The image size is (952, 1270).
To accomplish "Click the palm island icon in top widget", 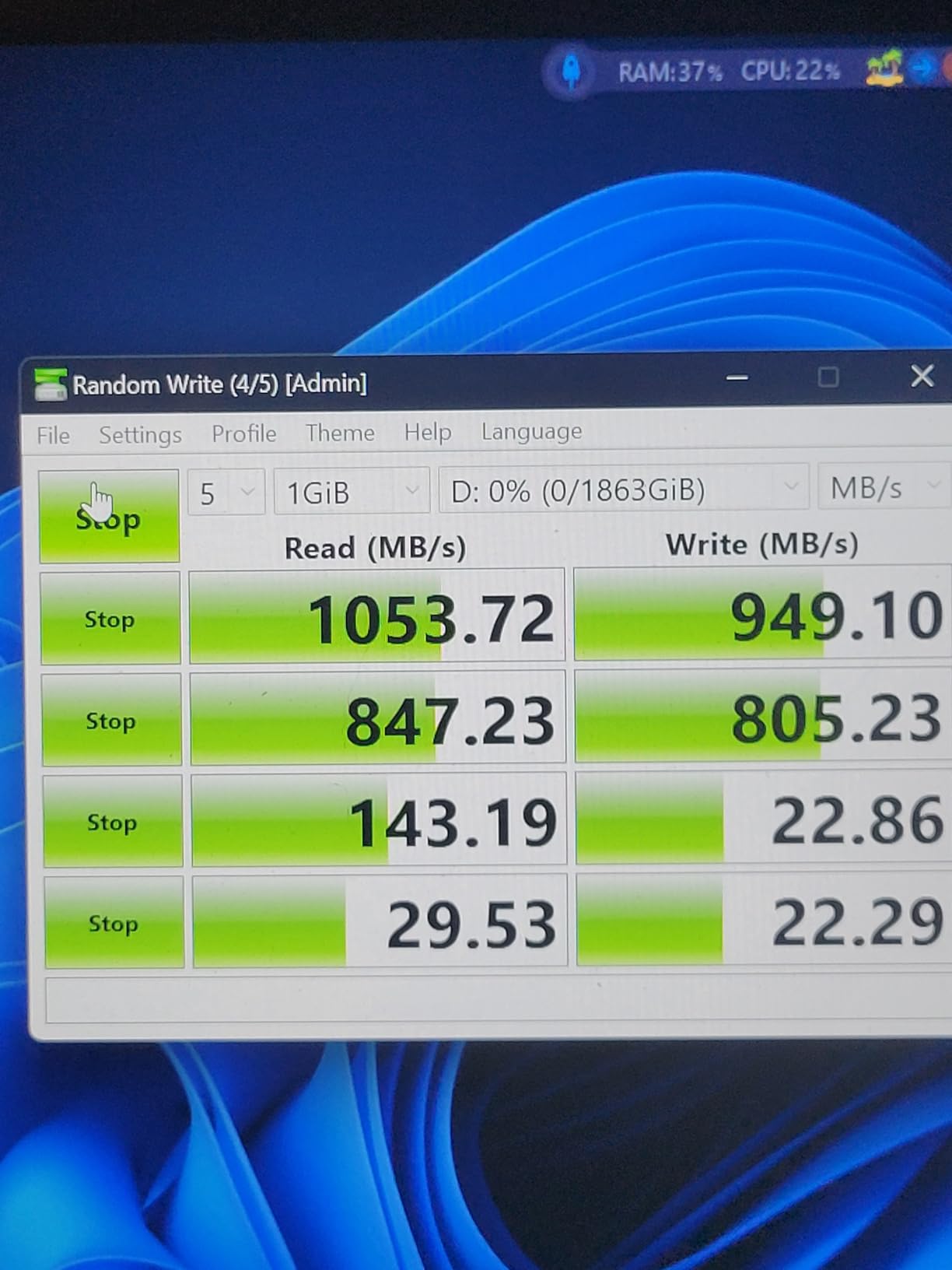I will point(885,68).
